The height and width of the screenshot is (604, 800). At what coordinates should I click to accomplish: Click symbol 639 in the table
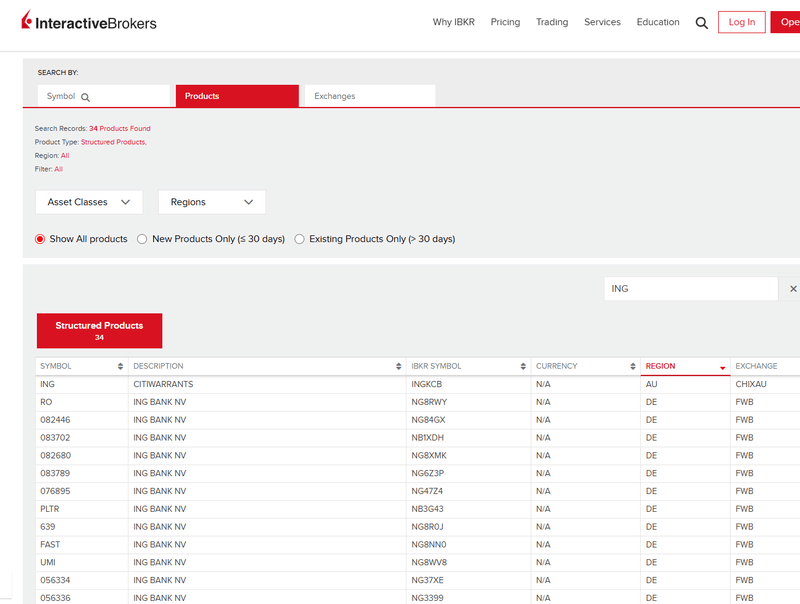click(x=47, y=527)
